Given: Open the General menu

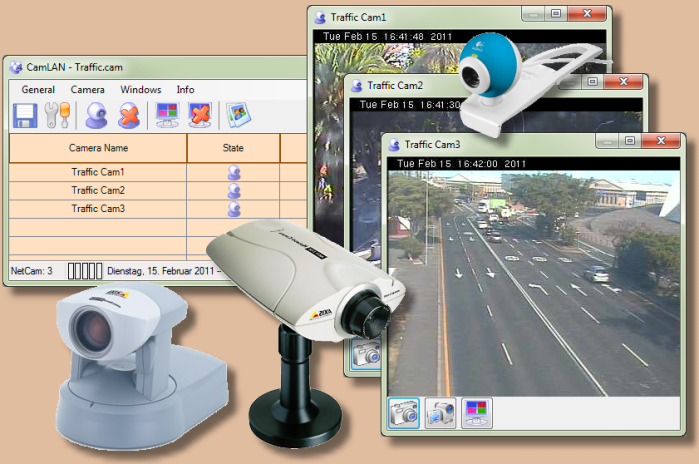Looking at the screenshot, I should click(38, 90).
